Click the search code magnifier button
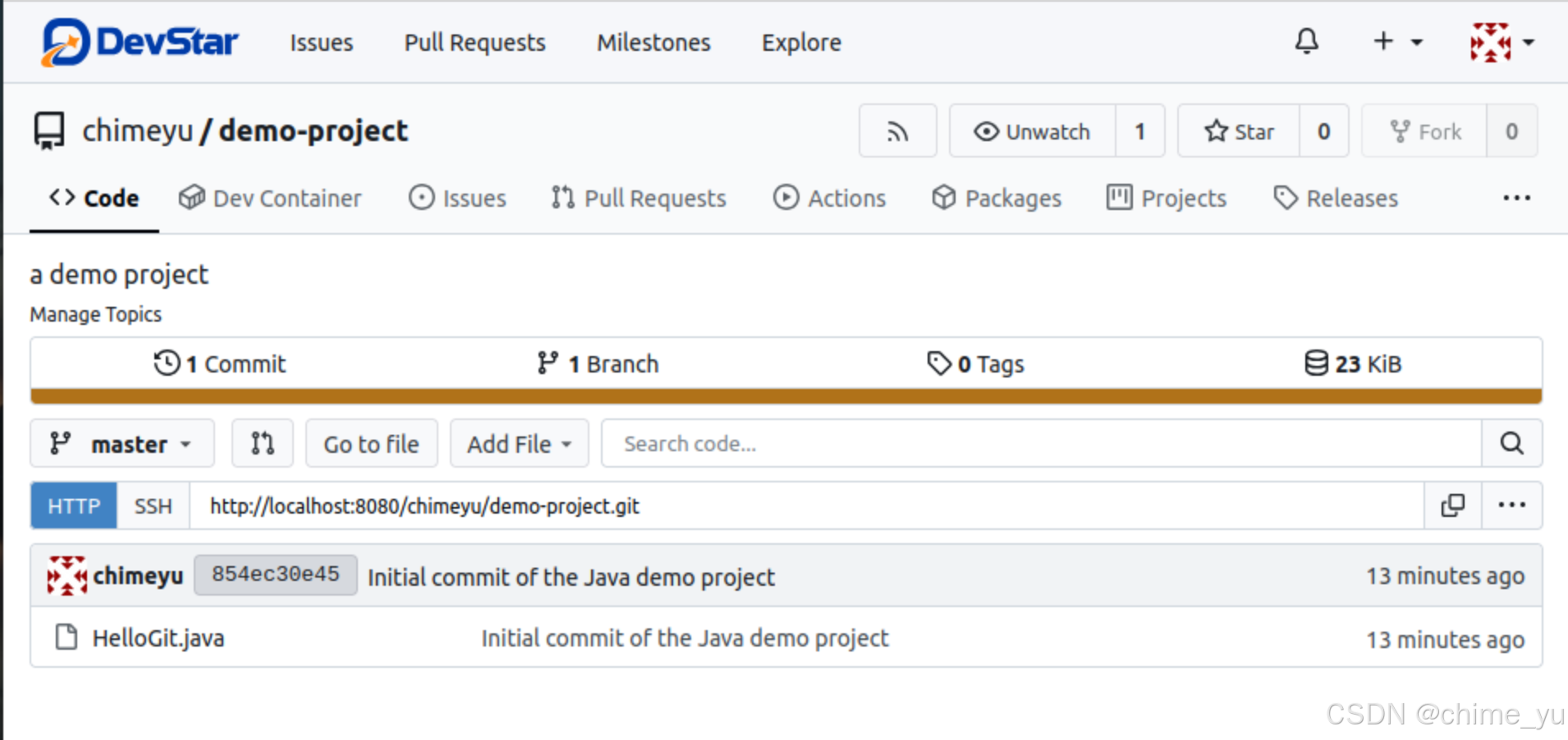 (1511, 444)
